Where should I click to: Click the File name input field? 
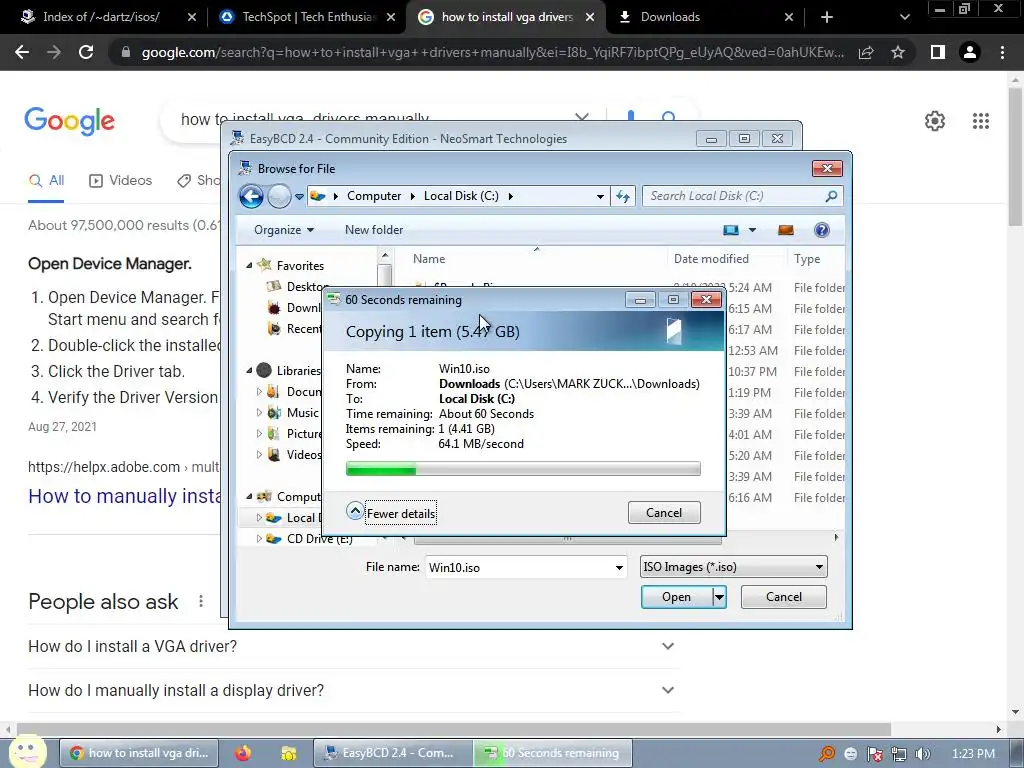pyautogui.click(x=520, y=568)
